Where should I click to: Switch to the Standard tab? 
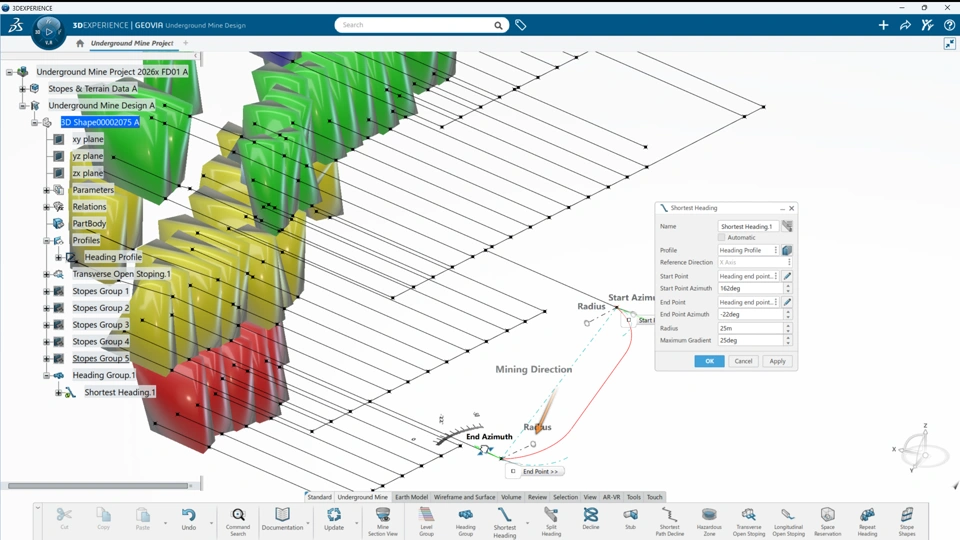click(319, 497)
